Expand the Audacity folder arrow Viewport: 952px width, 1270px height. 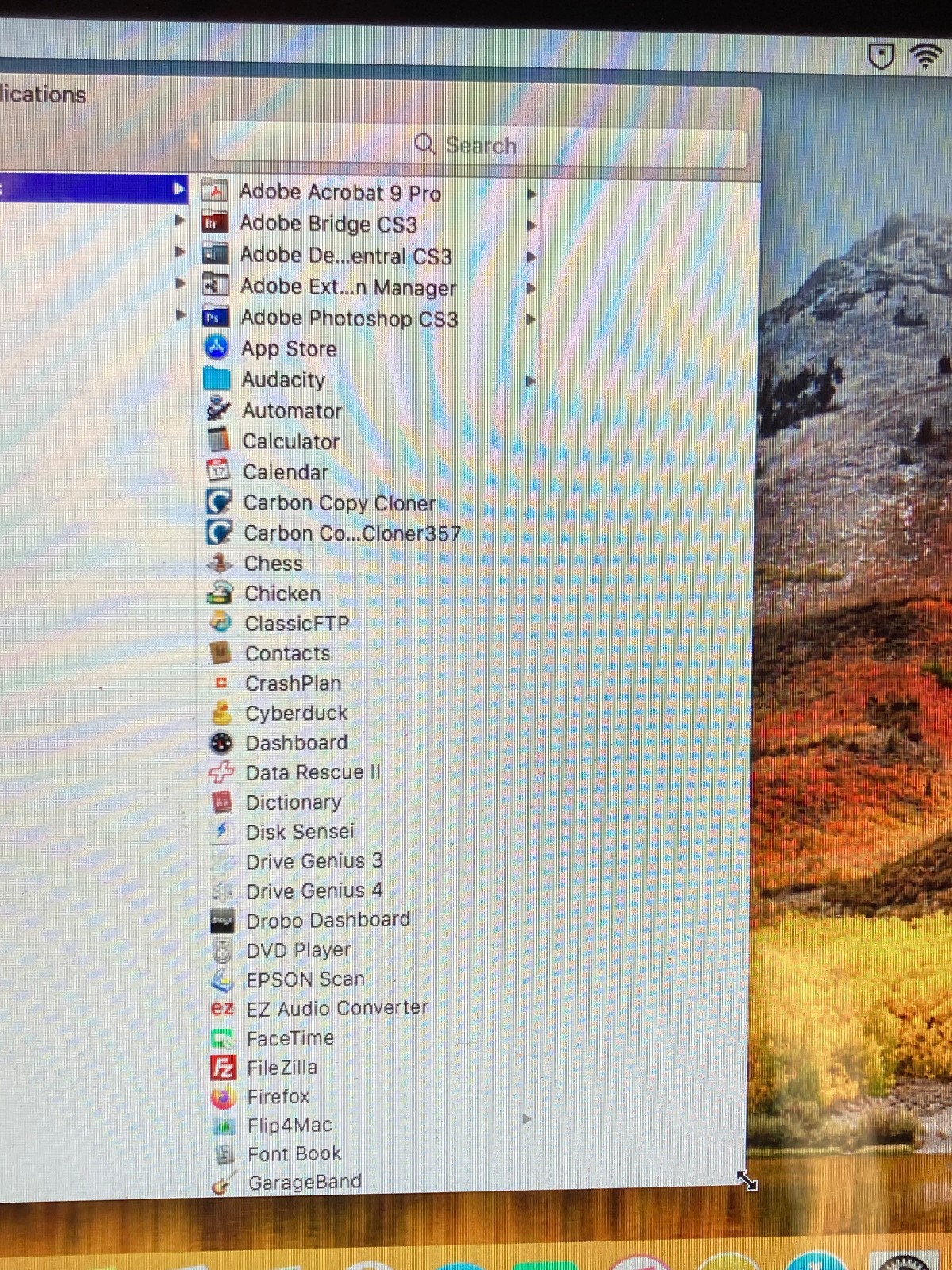click(531, 381)
